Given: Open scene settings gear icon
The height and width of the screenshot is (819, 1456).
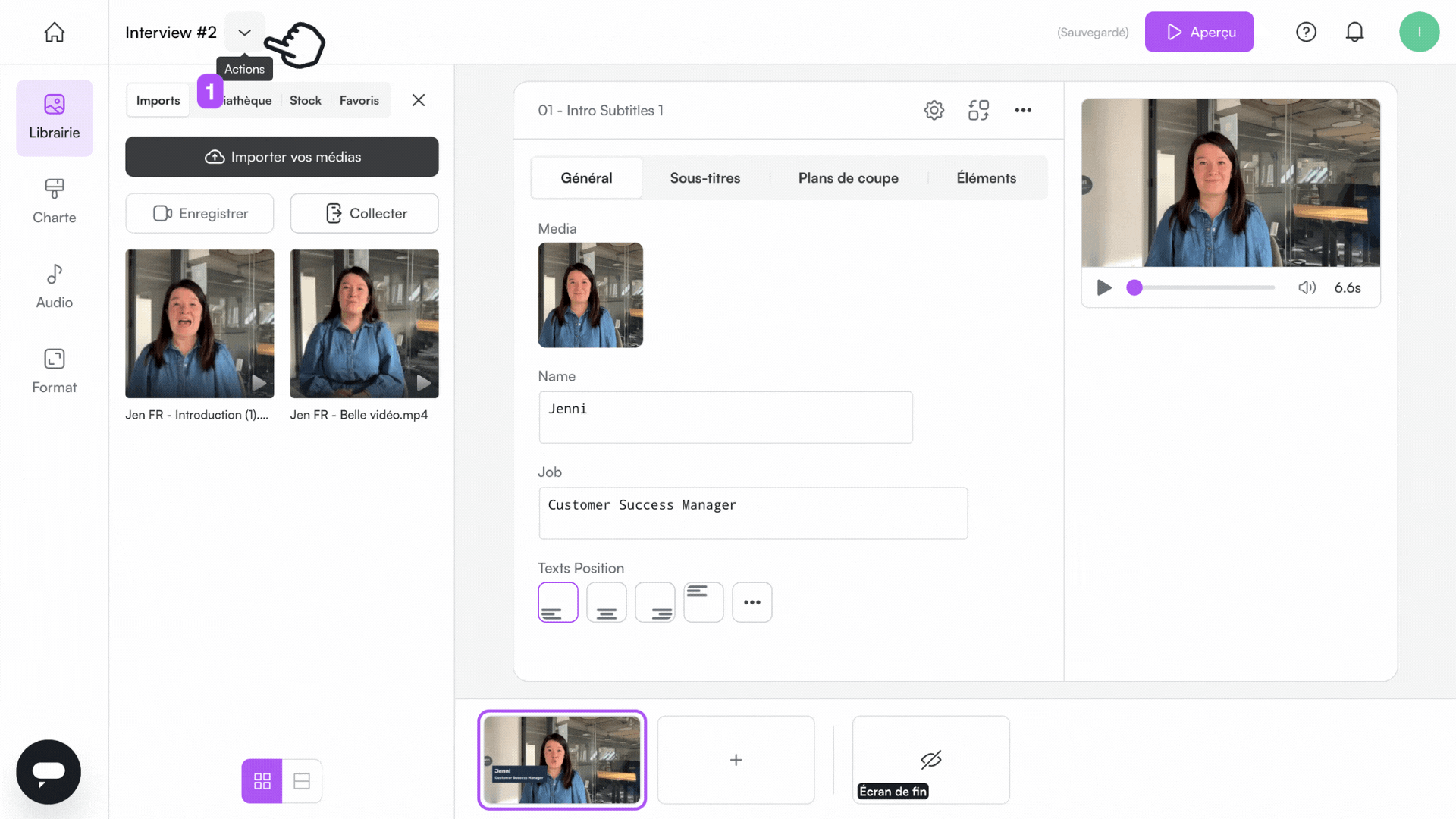Looking at the screenshot, I should 934,110.
